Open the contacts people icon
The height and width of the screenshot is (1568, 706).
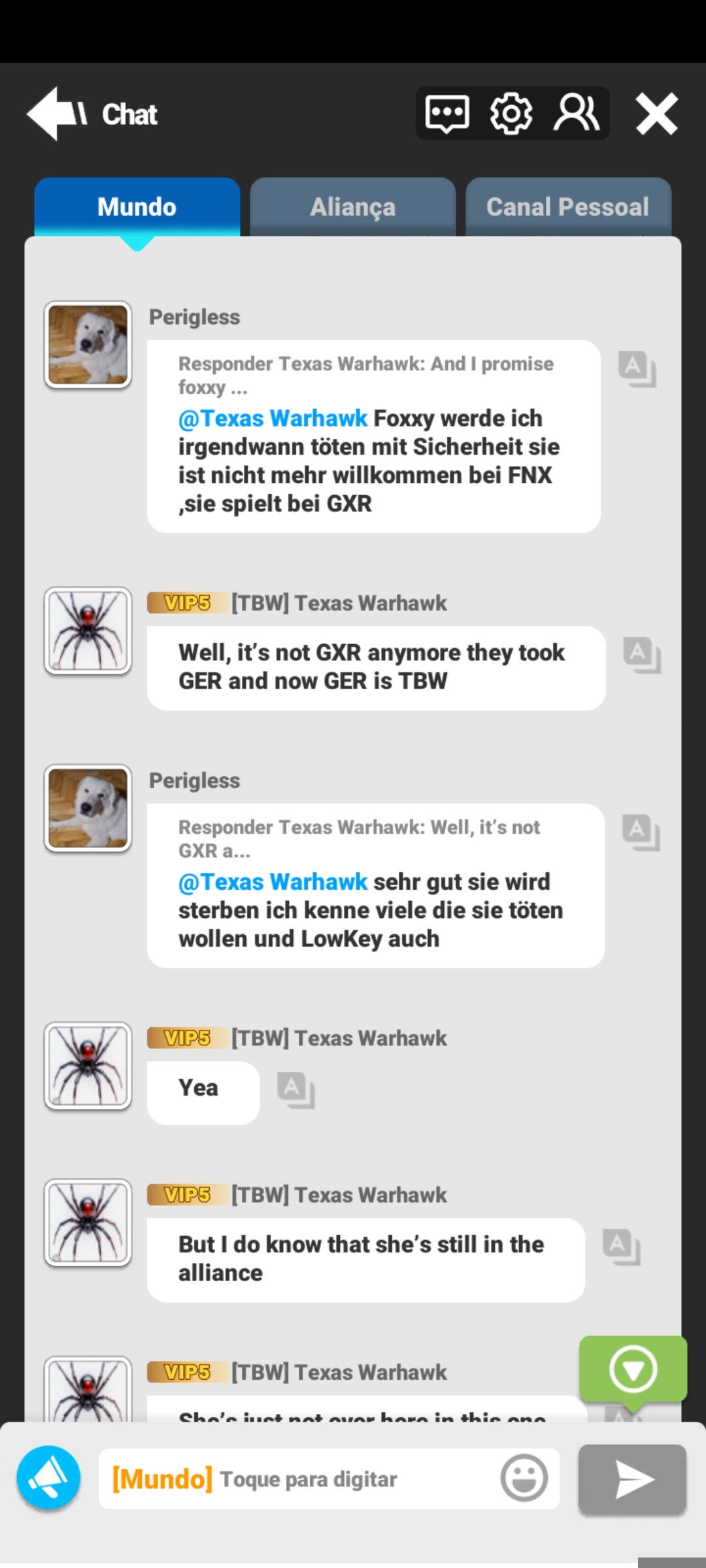click(576, 113)
